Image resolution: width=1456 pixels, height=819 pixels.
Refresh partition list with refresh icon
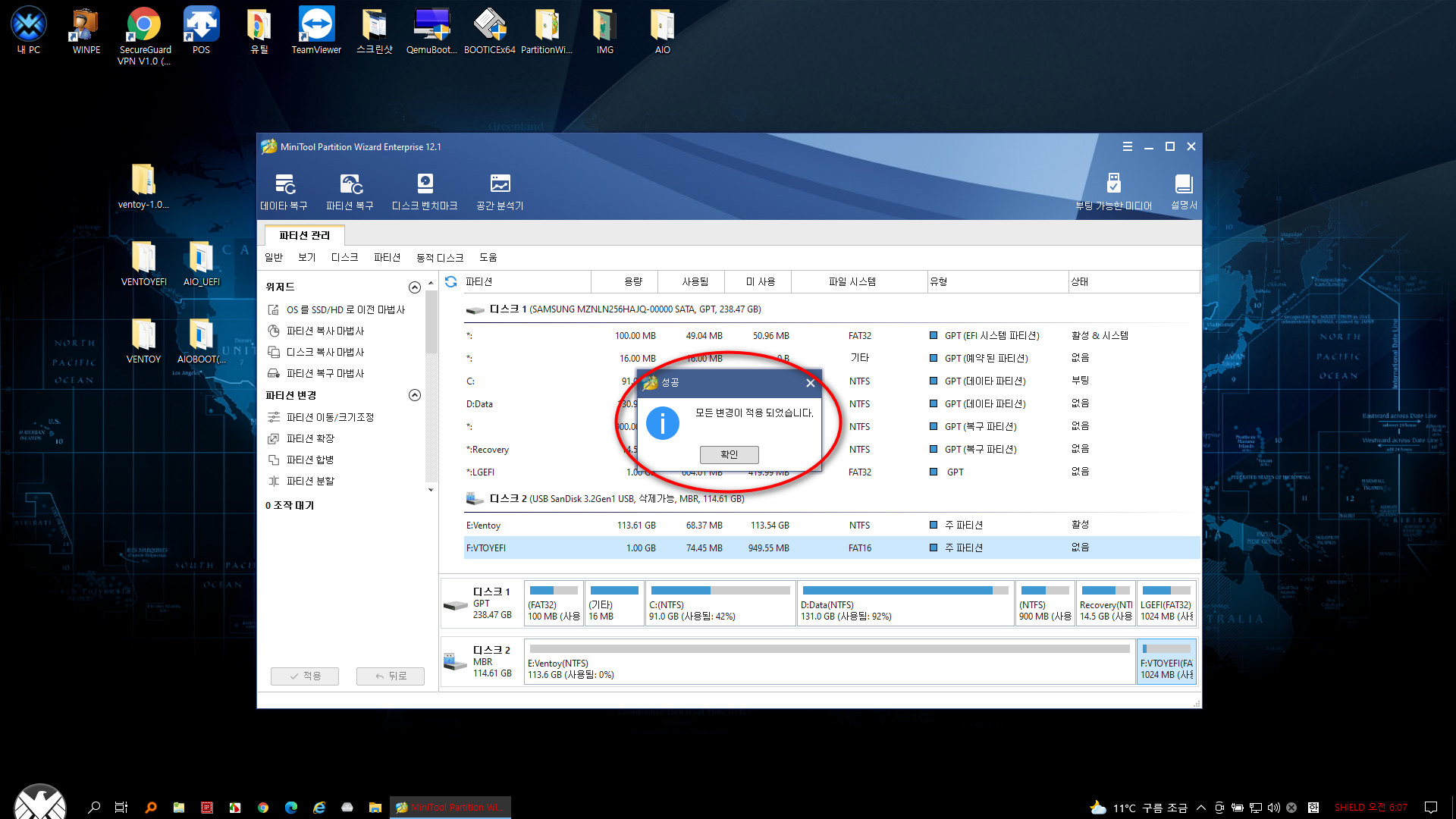450,281
